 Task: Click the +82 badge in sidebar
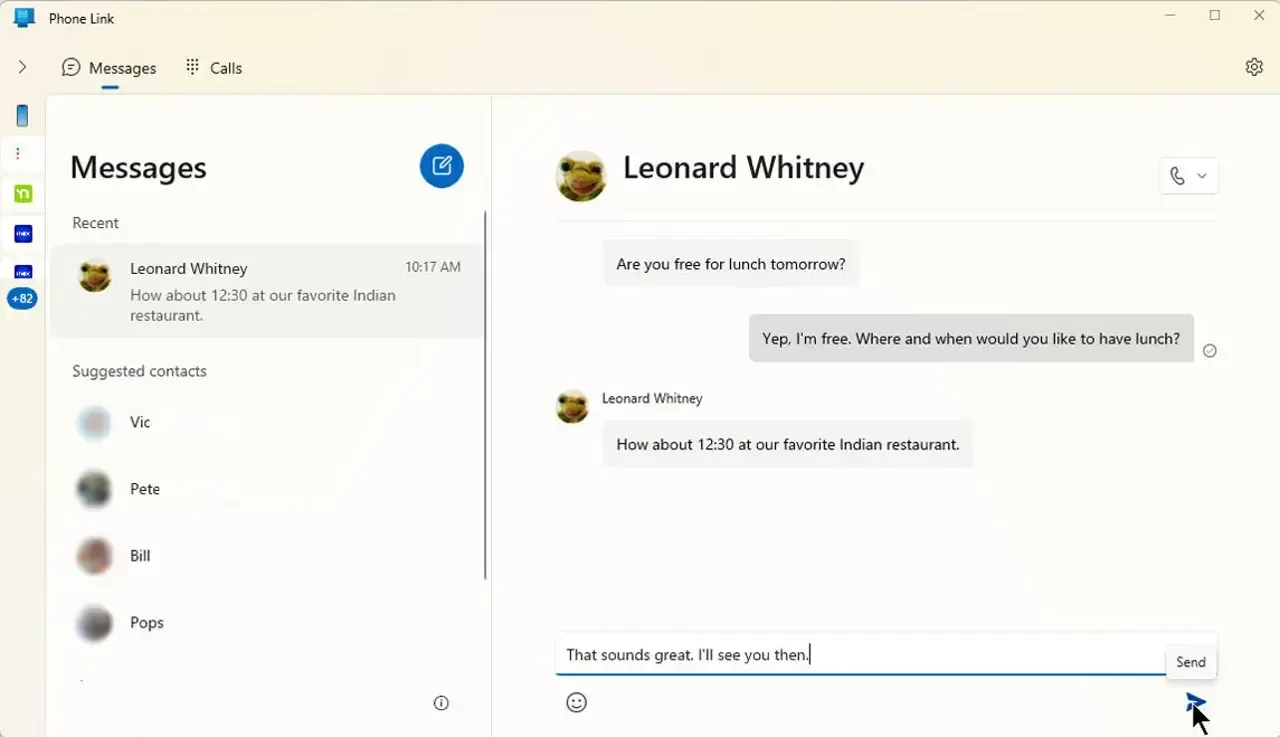coord(22,298)
